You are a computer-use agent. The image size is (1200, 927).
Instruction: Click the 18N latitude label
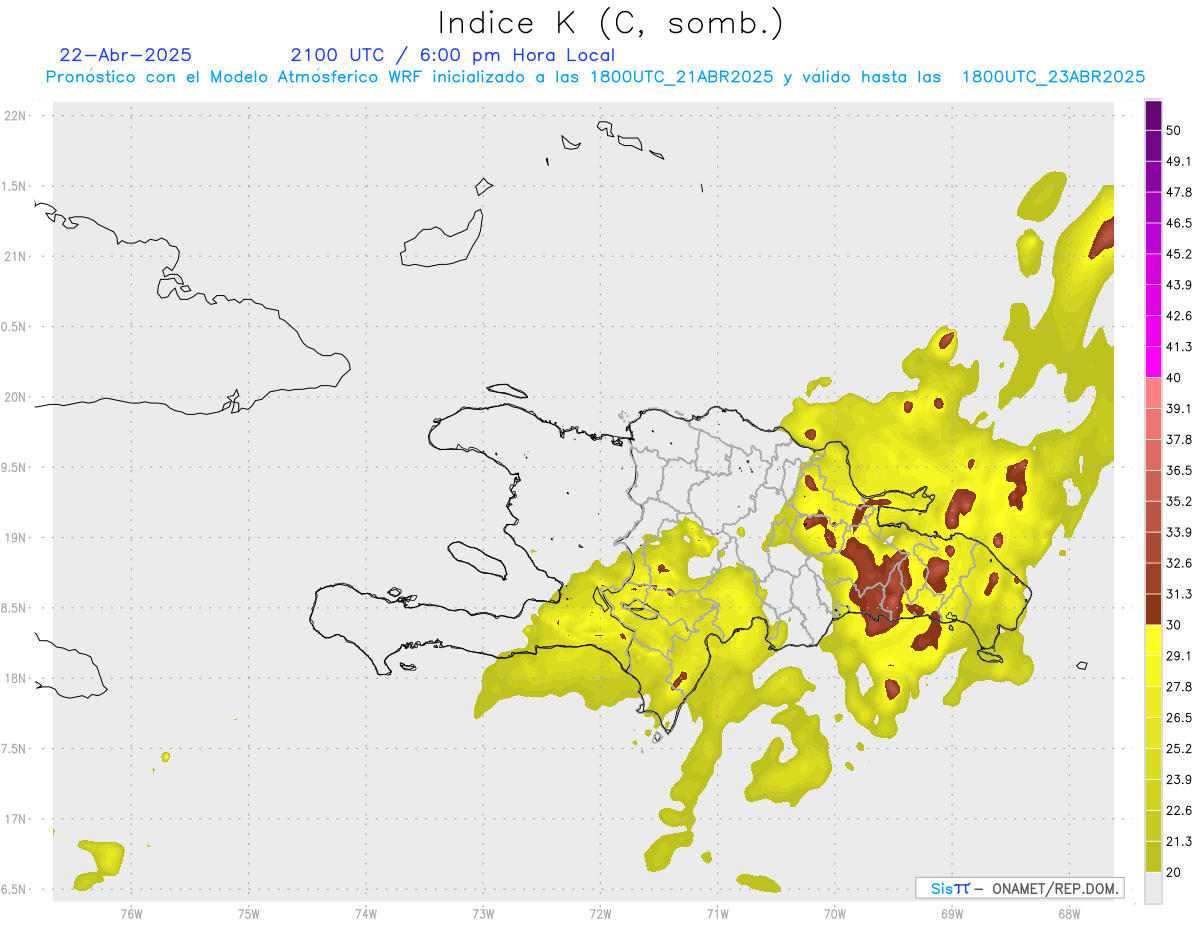17,678
